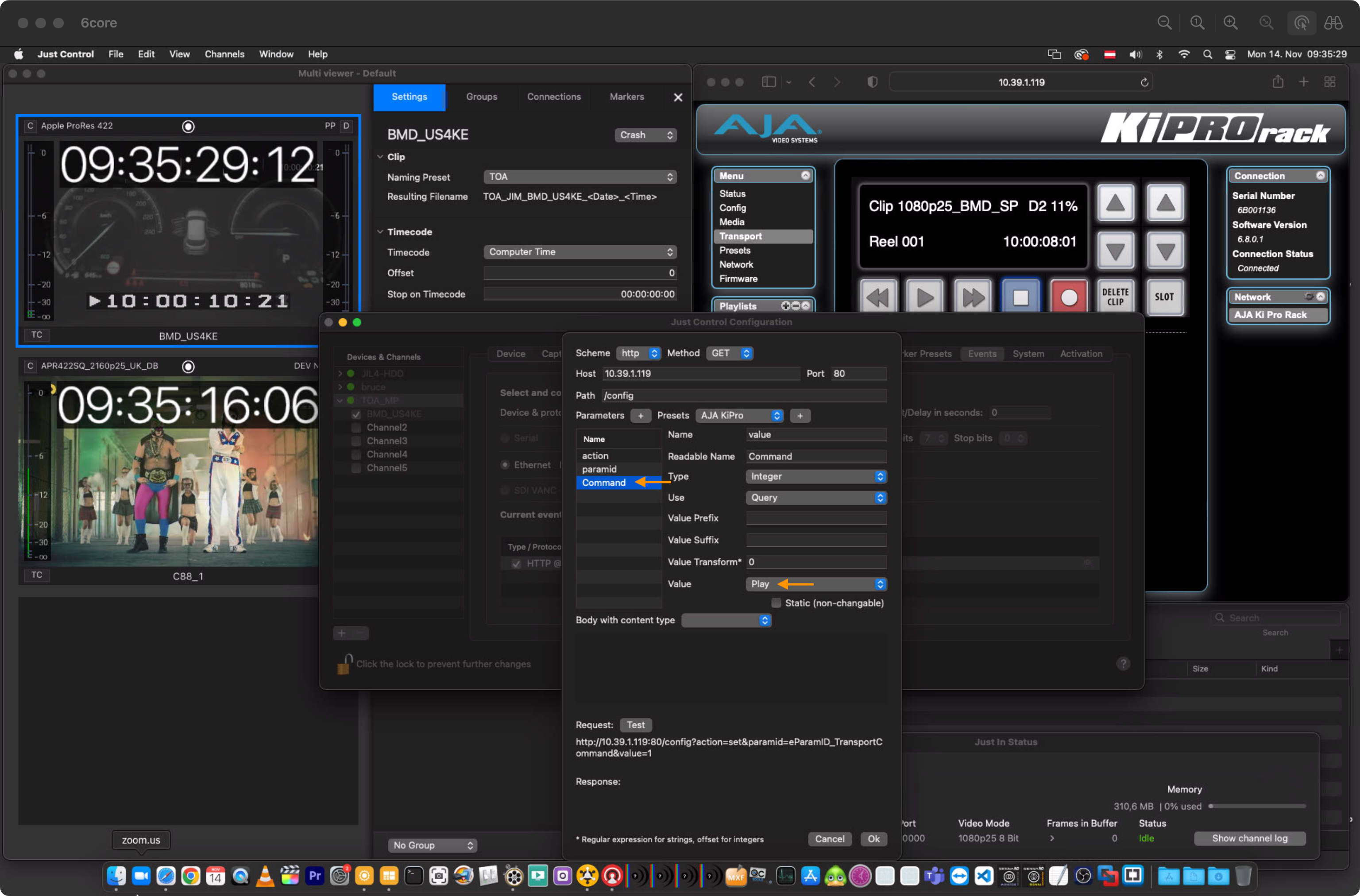1360x896 pixels.
Task: Click the Safari reload page icon
Action: pos(1144,82)
